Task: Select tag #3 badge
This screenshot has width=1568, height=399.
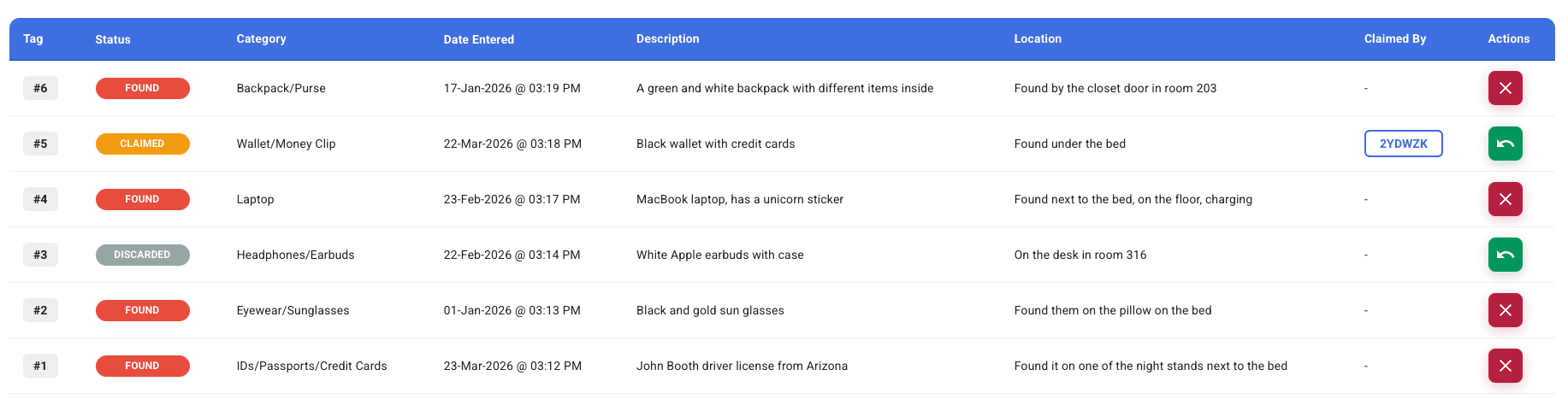Action: click(40, 255)
